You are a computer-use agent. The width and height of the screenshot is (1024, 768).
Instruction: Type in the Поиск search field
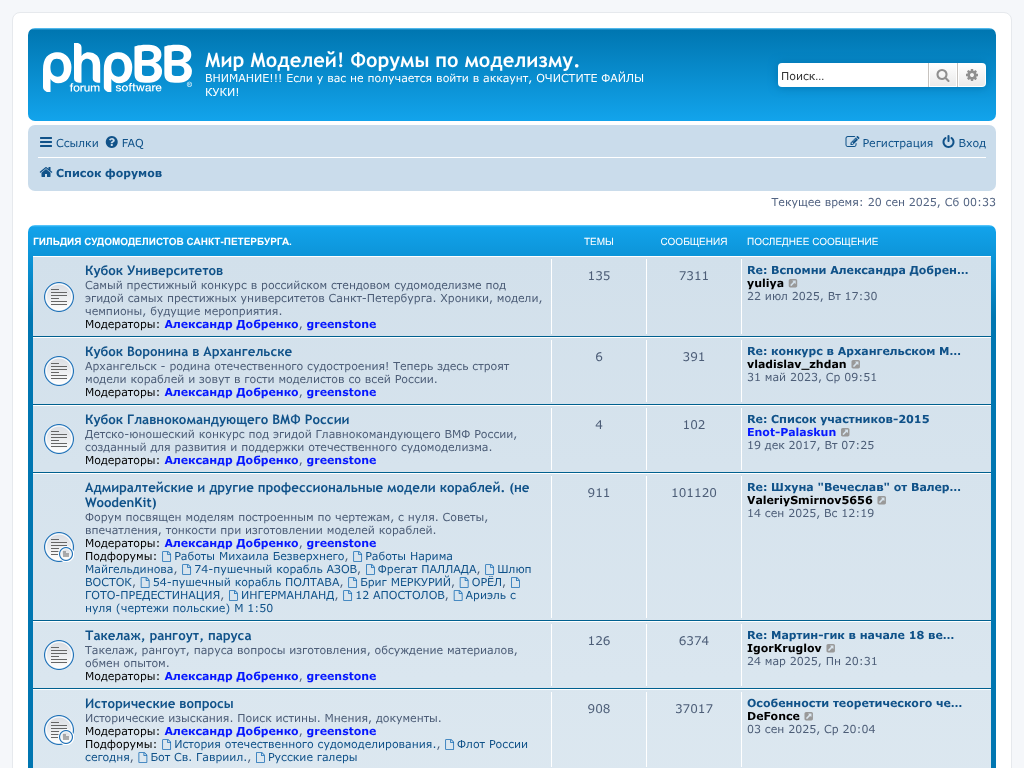click(852, 76)
